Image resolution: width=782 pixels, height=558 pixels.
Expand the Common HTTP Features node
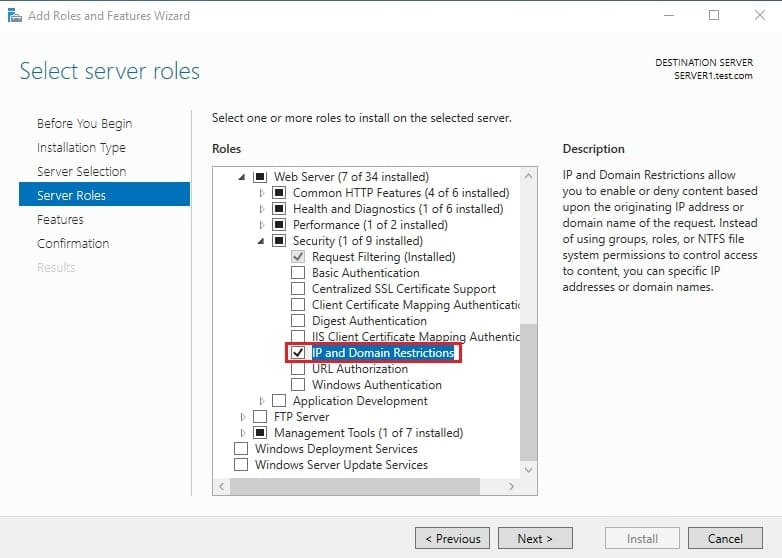click(261, 192)
